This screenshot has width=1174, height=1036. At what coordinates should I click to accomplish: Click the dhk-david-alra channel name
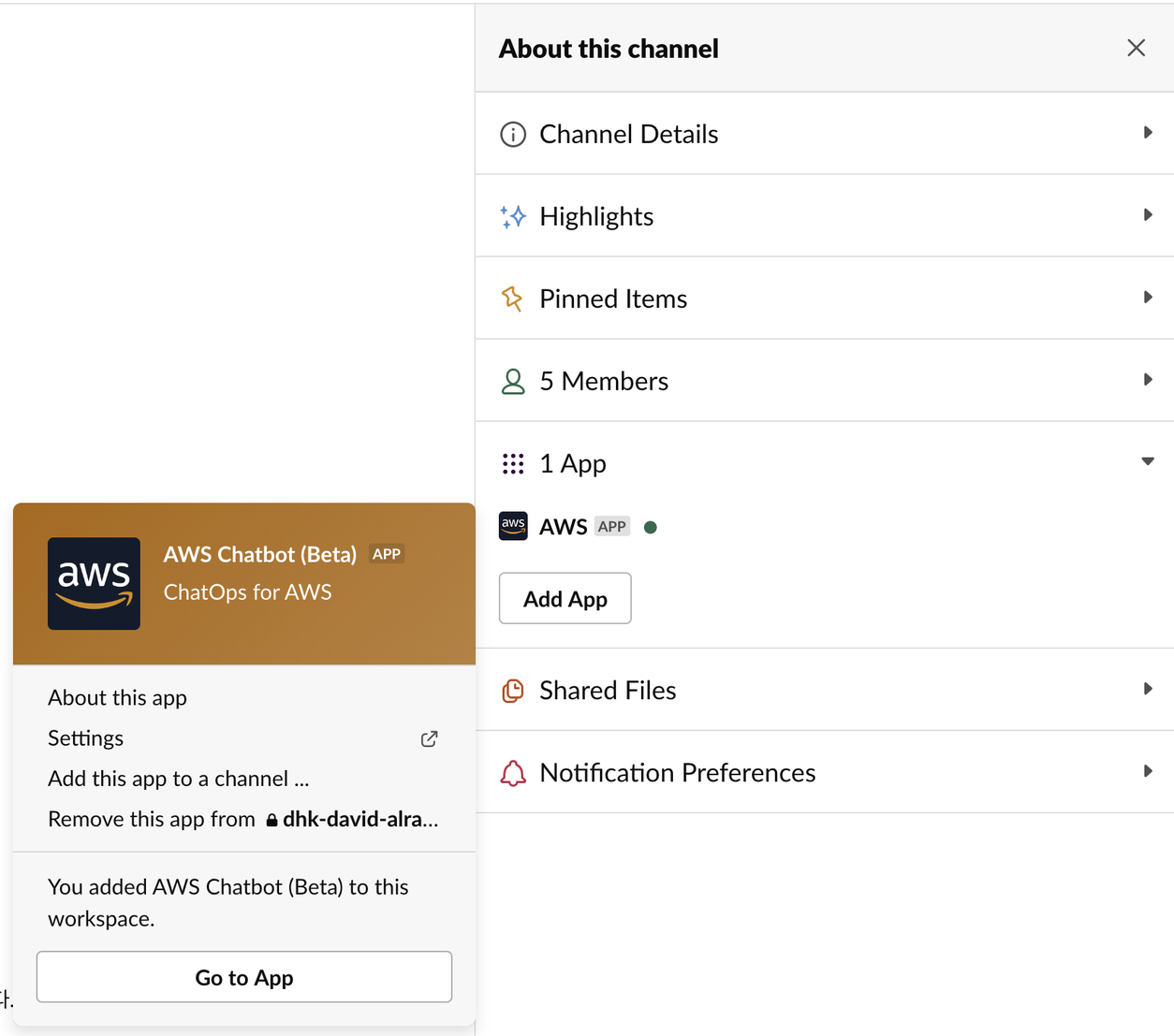coord(360,820)
